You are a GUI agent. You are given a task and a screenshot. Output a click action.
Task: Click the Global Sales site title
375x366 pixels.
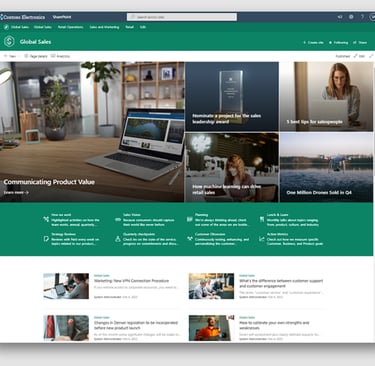(35, 42)
